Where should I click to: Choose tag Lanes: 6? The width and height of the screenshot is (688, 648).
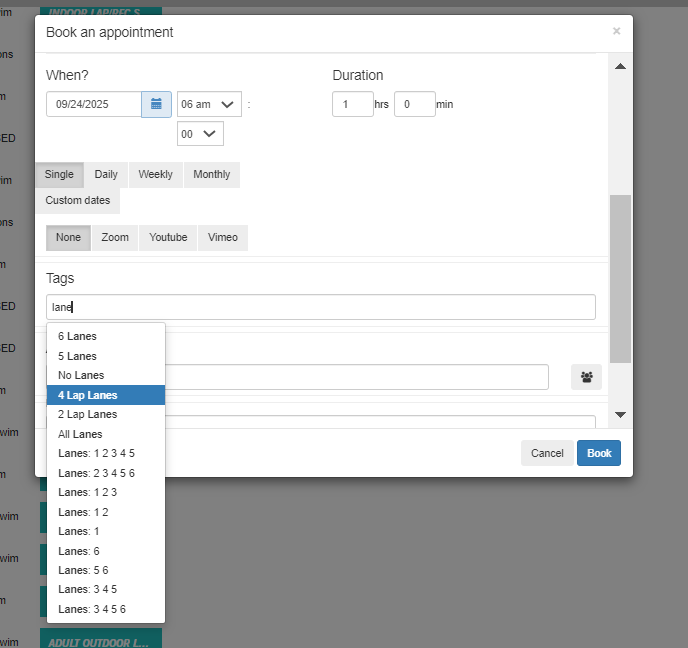[106, 551]
